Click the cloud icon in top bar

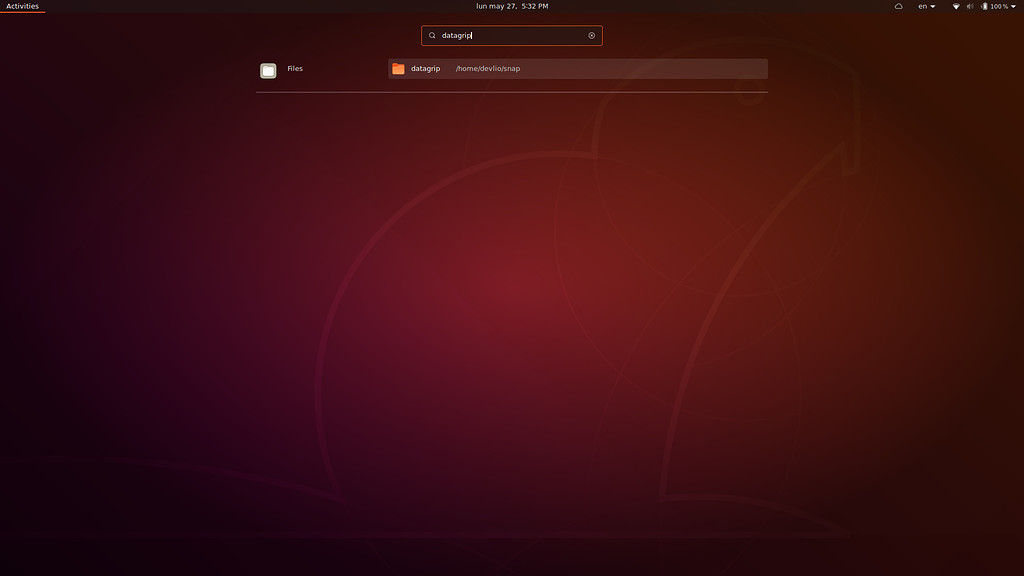898,6
